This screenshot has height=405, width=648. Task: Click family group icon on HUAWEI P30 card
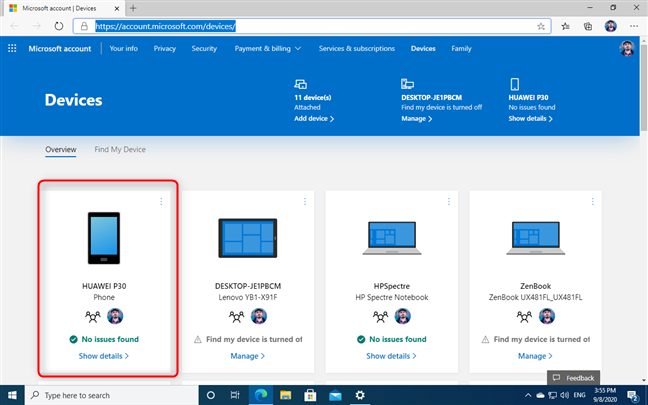[93, 317]
